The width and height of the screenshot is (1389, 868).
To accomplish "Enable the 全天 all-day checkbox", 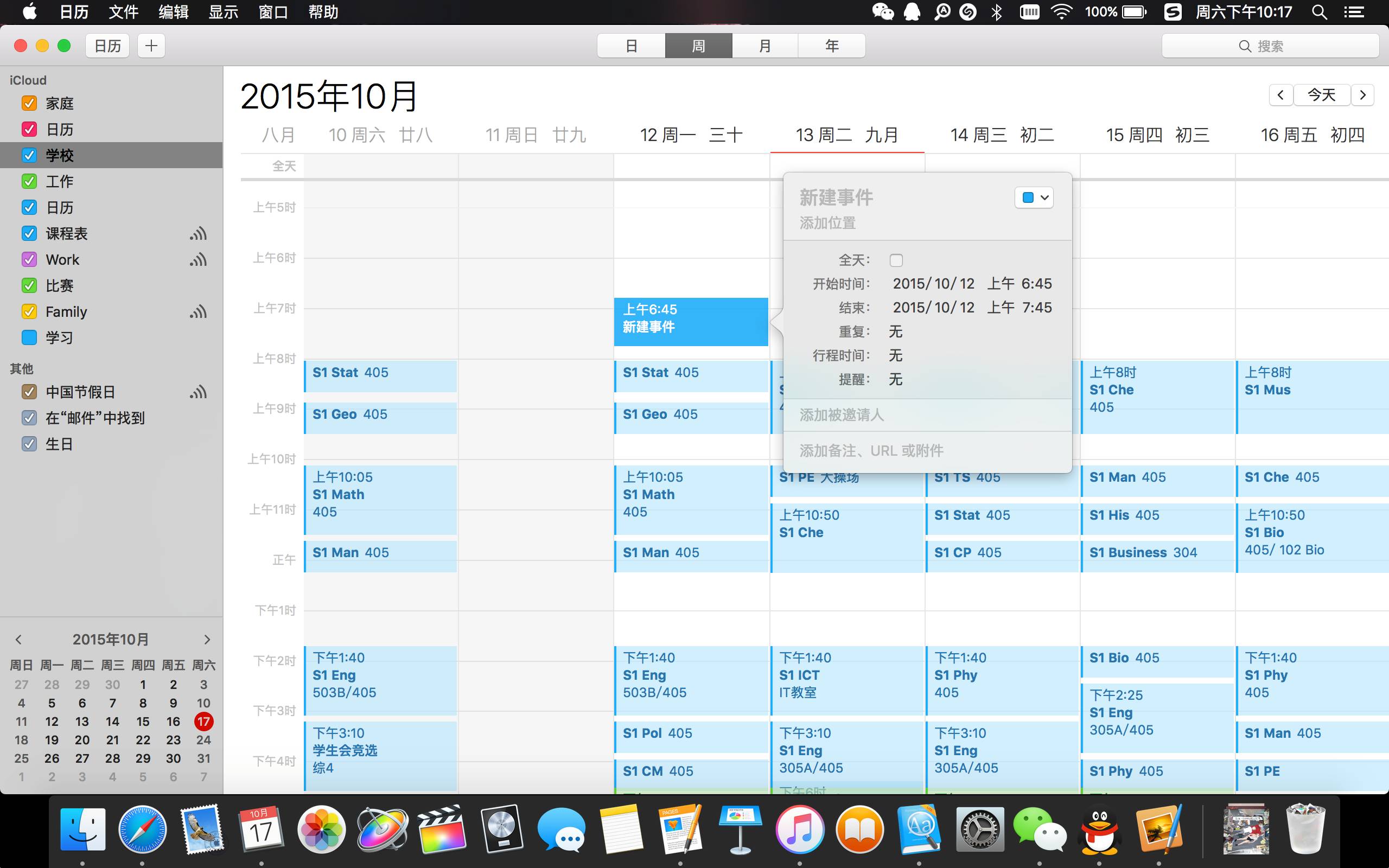I will 896,260.
